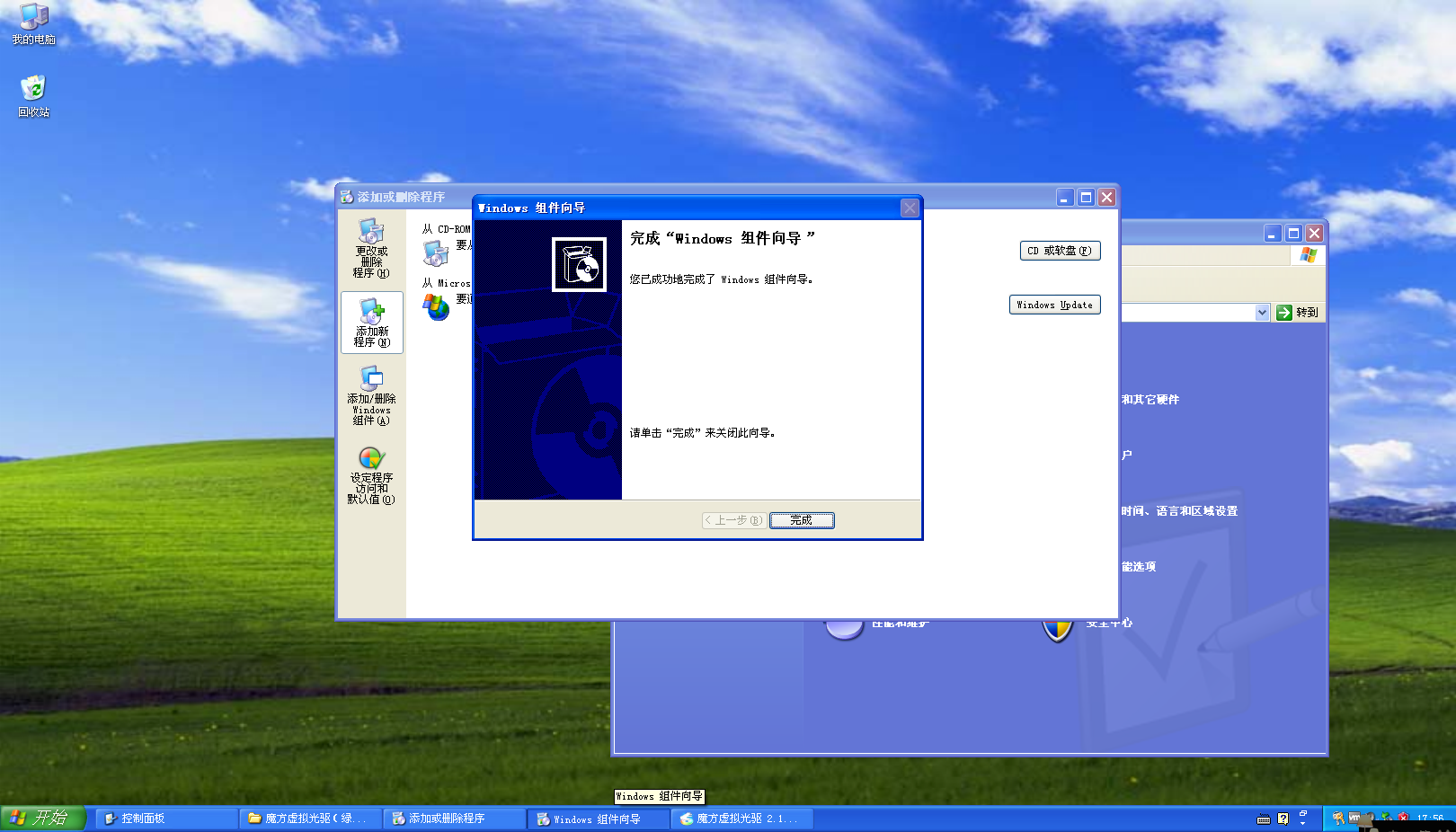This screenshot has width=1456, height=832.
Task: Click 完成 to close the wizard
Action: (x=801, y=519)
